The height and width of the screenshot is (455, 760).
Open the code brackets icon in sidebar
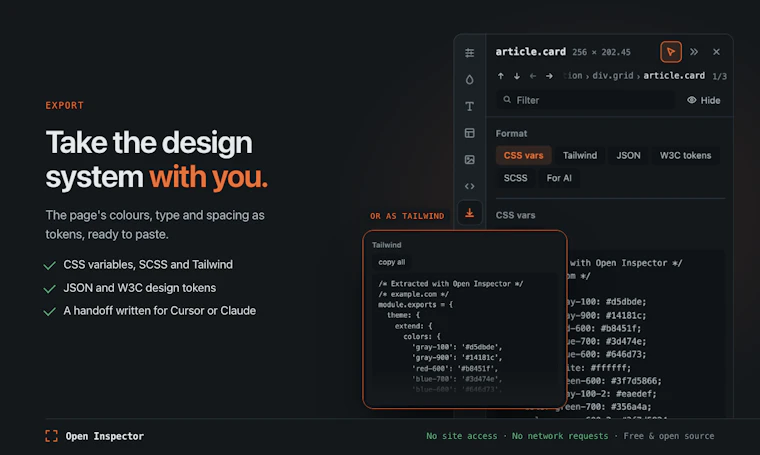tap(469, 186)
